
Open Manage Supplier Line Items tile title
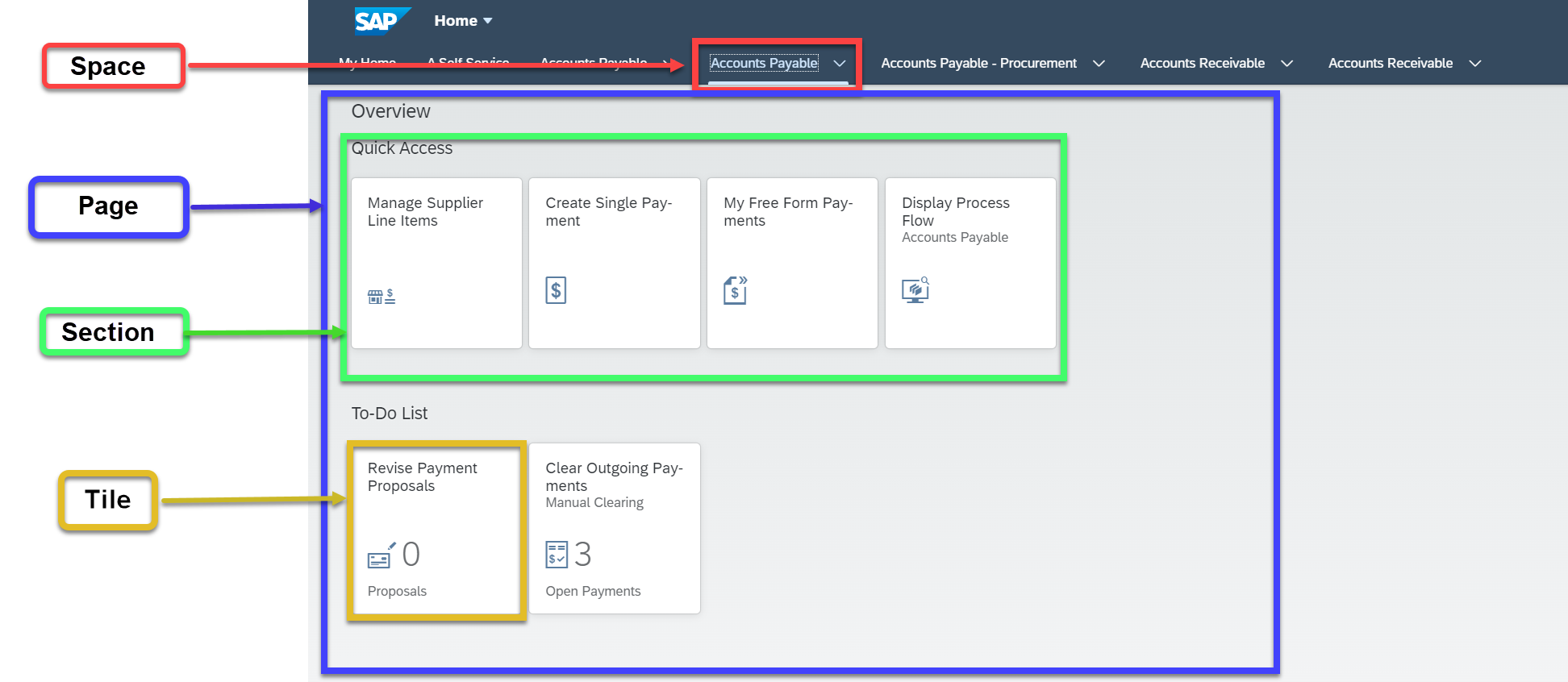coord(425,212)
